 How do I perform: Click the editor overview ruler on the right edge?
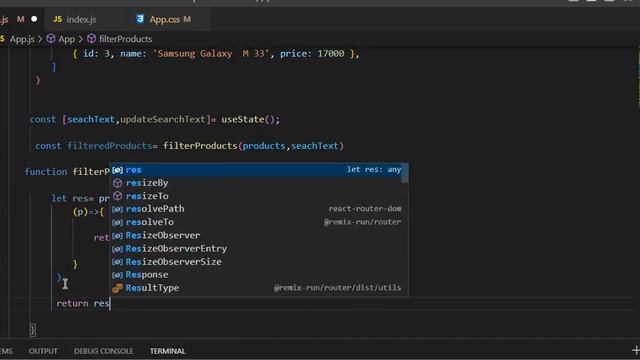[638, 78]
